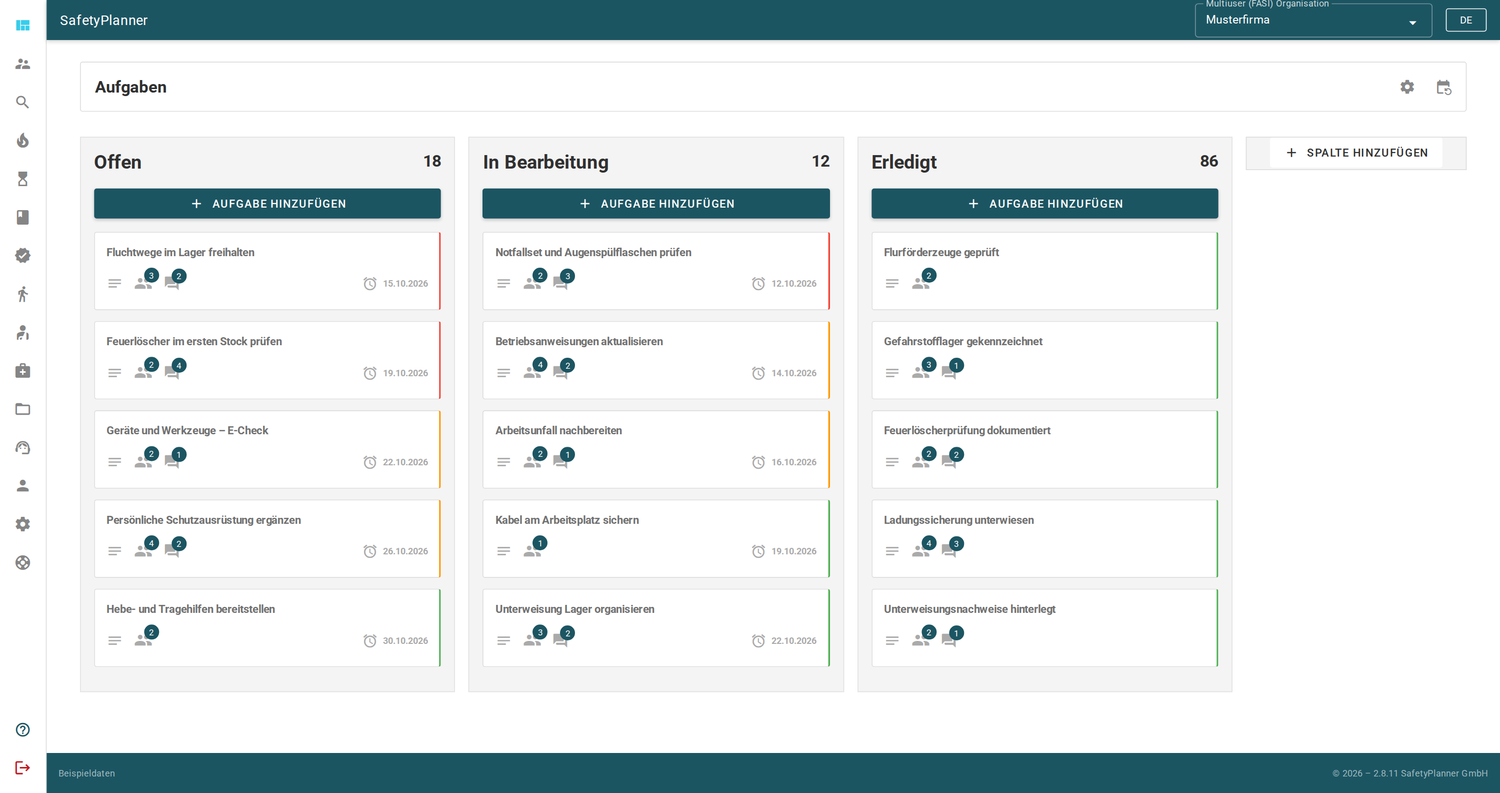Click the Spalte hinzufügen button

[x=1356, y=153]
